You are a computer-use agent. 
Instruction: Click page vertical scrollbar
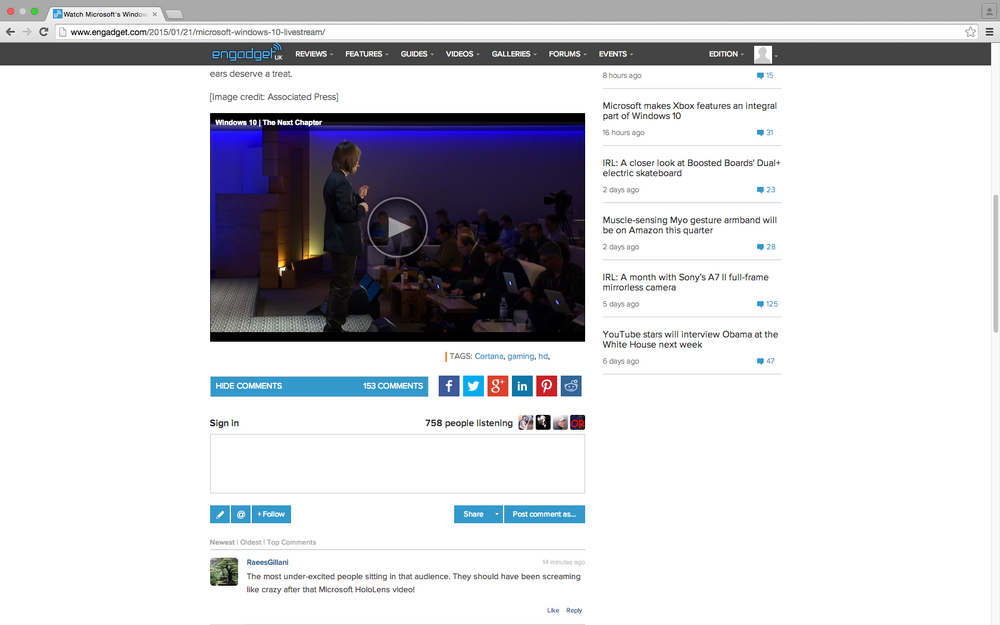[995, 263]
